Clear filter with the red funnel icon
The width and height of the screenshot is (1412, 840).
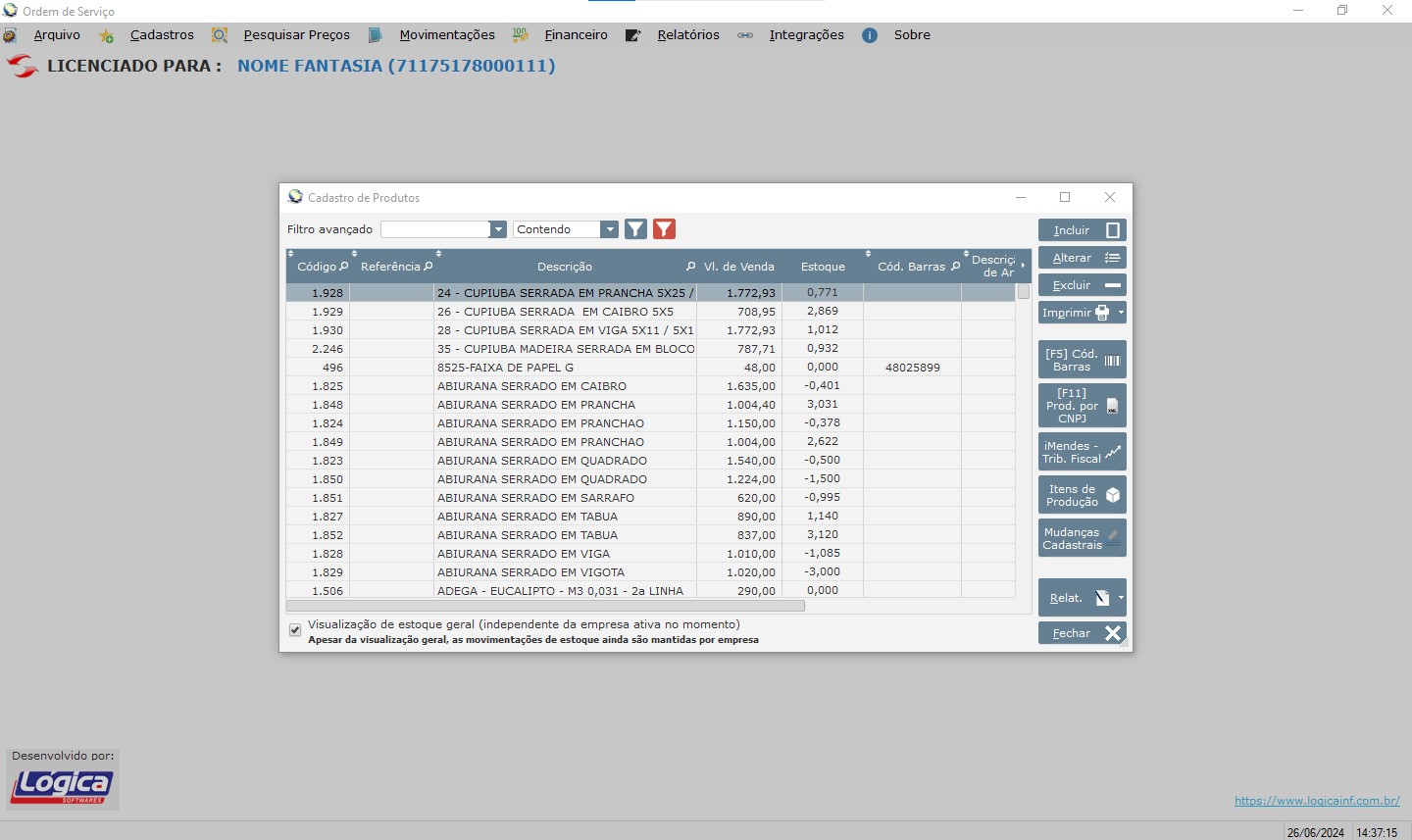click(664, 229)
